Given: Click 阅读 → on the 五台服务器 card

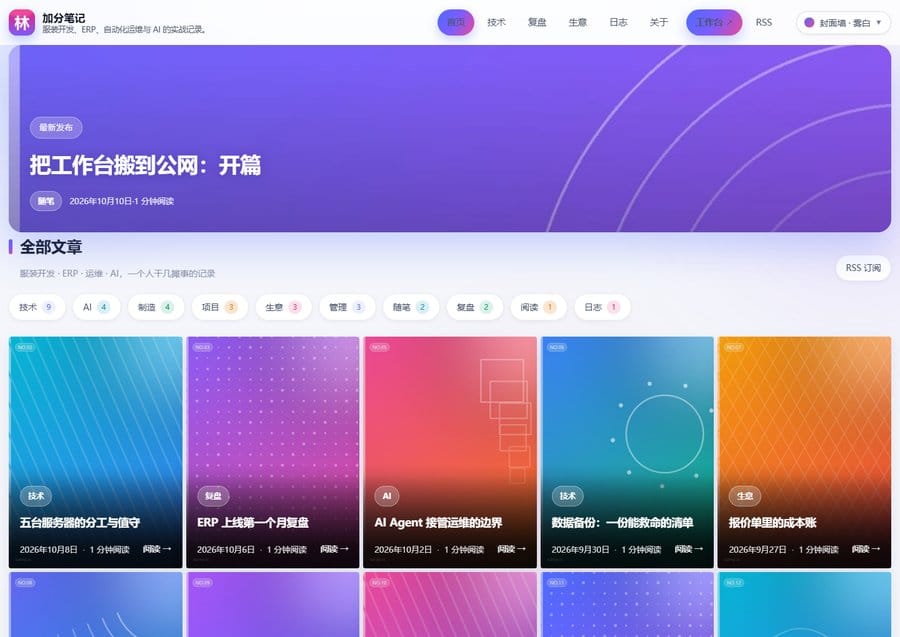Looking at the screenshot, I should tap(157, 549).
